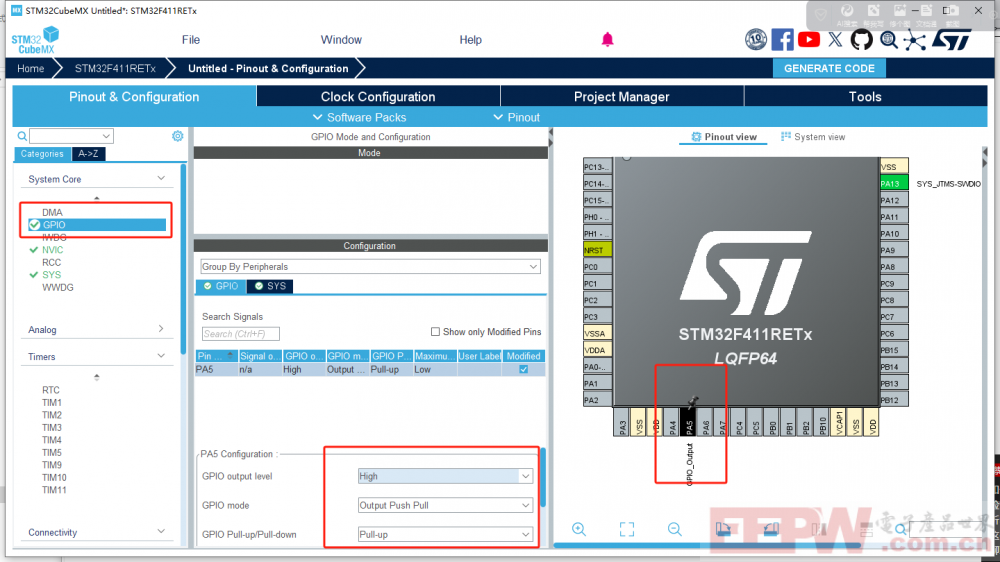The width and height of the screenshot is (1000, 562).
Task: Collapse the Connectivity category
Action: (161, 532)
